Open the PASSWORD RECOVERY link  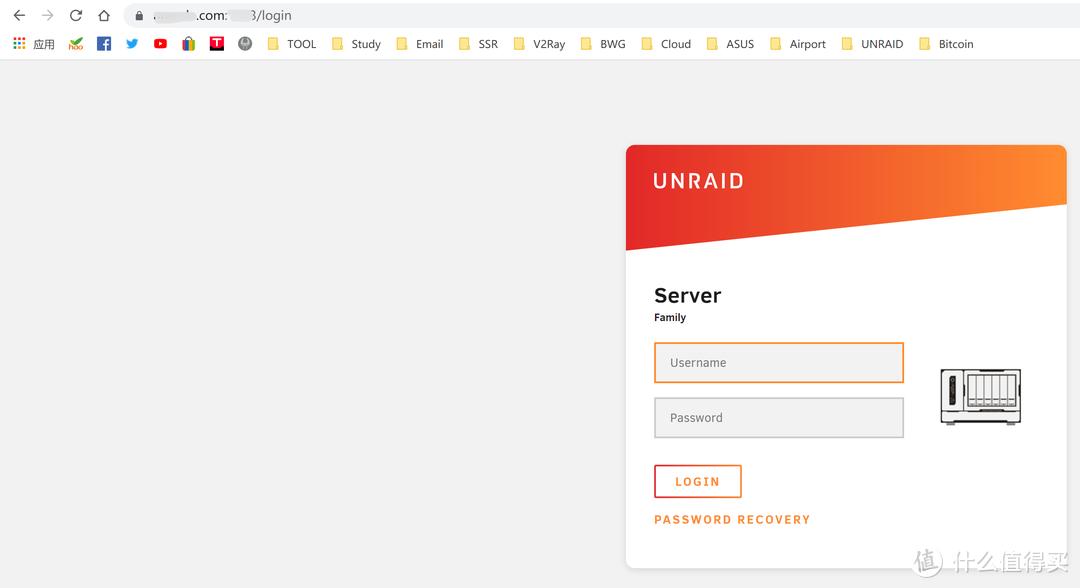pos(732,520)
